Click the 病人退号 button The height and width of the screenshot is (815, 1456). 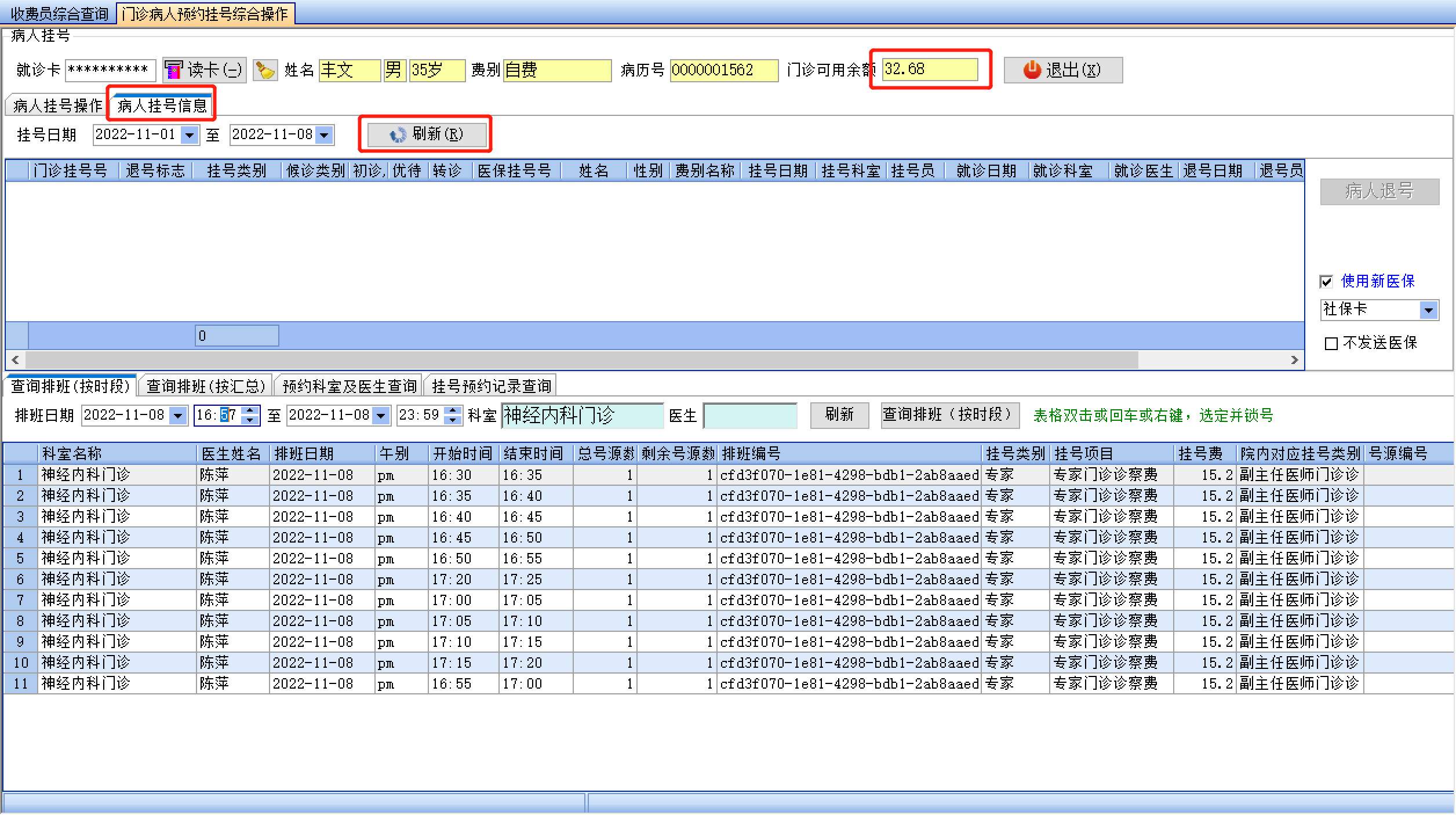[1379, 191]
